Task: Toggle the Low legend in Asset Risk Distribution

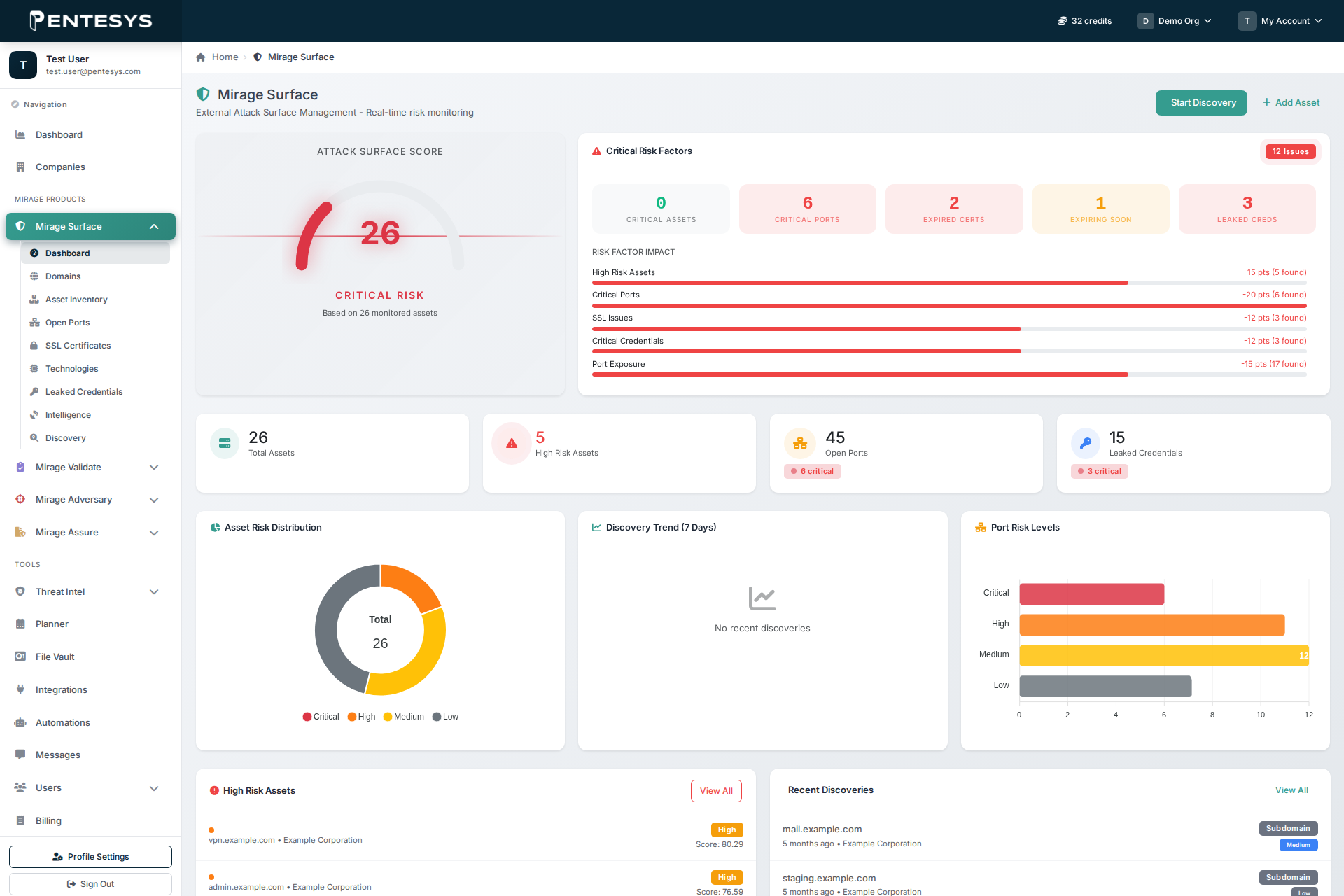Action: (445, 717)
